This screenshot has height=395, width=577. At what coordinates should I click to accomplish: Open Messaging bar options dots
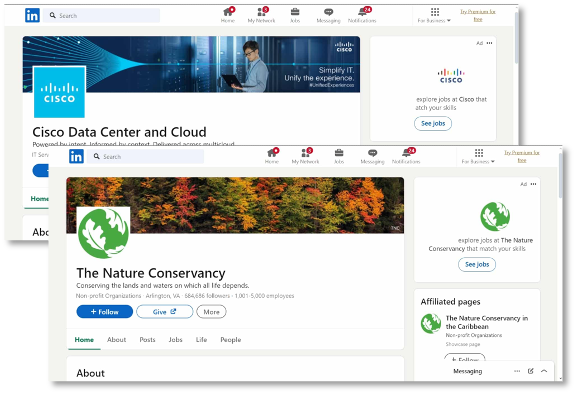click(x=517, y=371)
